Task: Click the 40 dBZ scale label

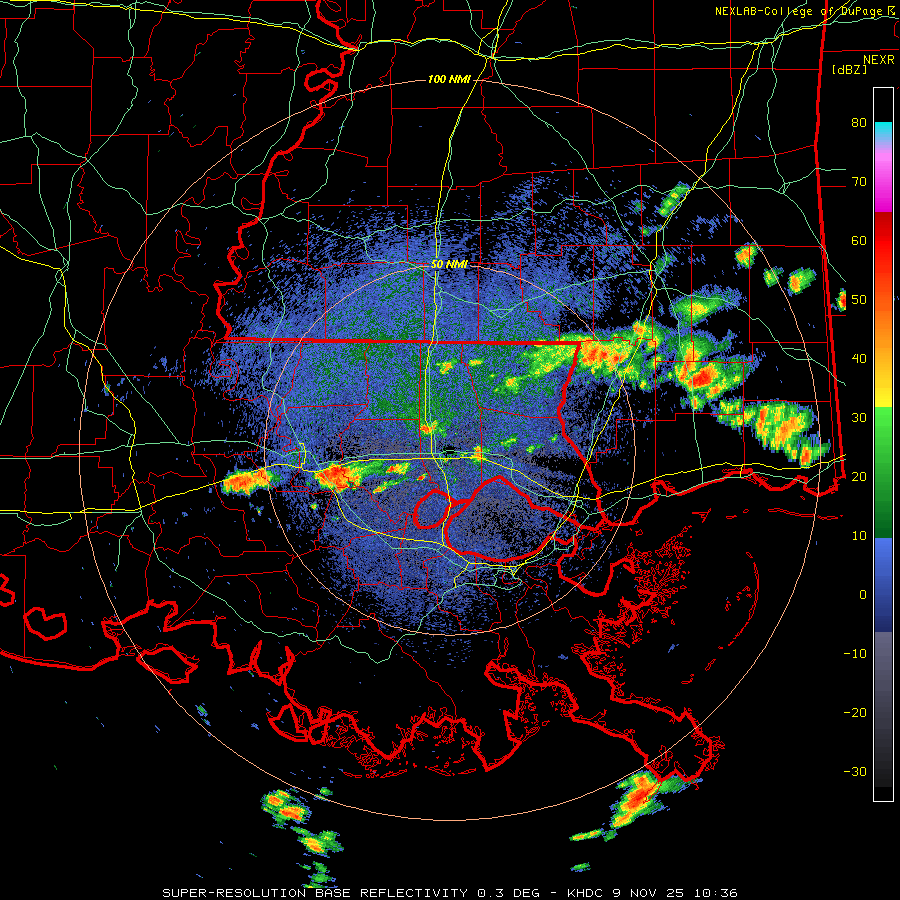Action: click(859, 359)
